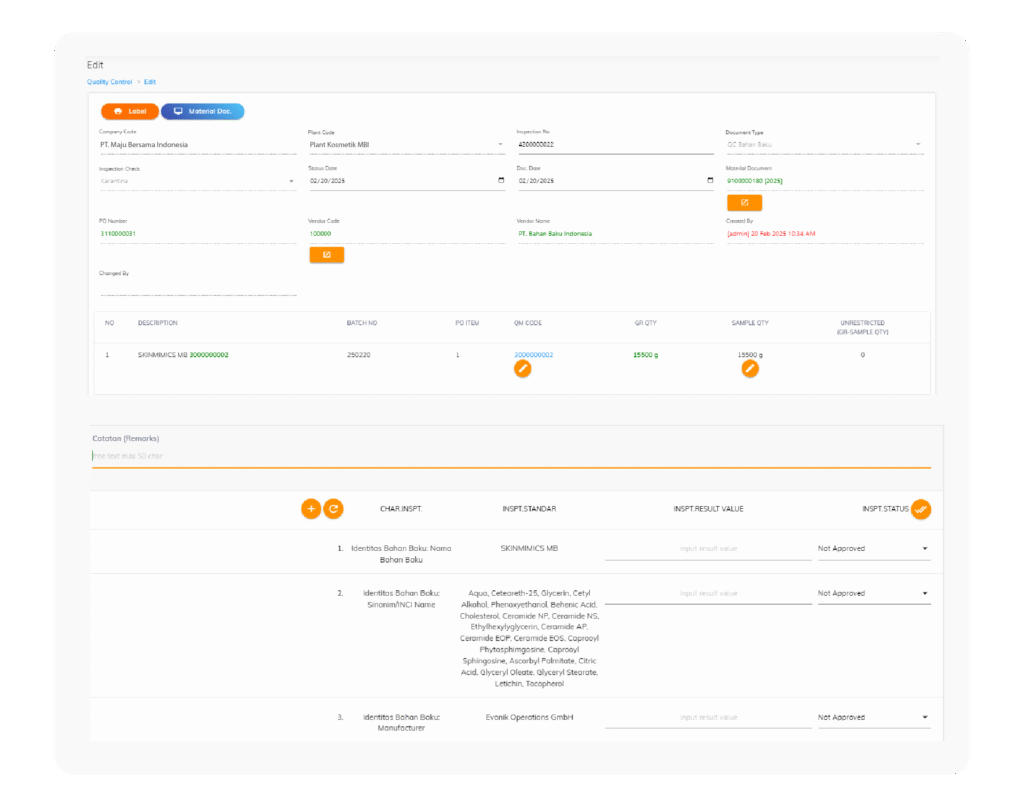The image size is (1024, 802).
Task: Click result value field for Sinonim/INCI Name
Action: click(x=708, y=594)
